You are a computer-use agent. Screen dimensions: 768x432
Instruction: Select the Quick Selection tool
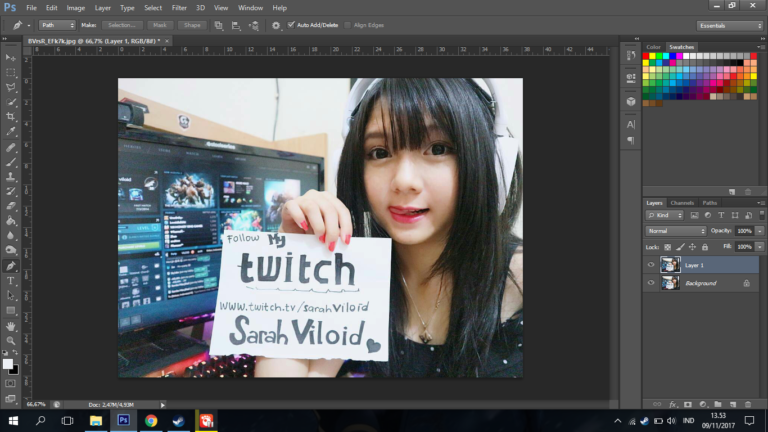tap(10, 102)
